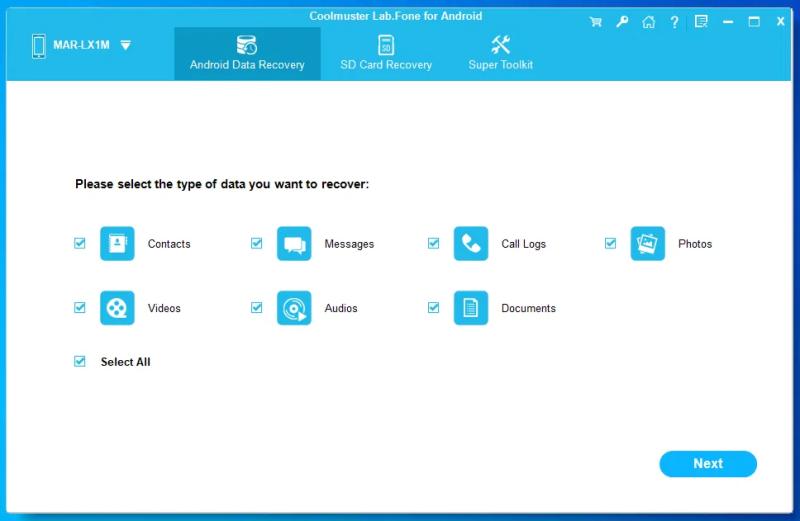
Task: Click the Call Logs phone icon
Action: (x=471, y=243)
